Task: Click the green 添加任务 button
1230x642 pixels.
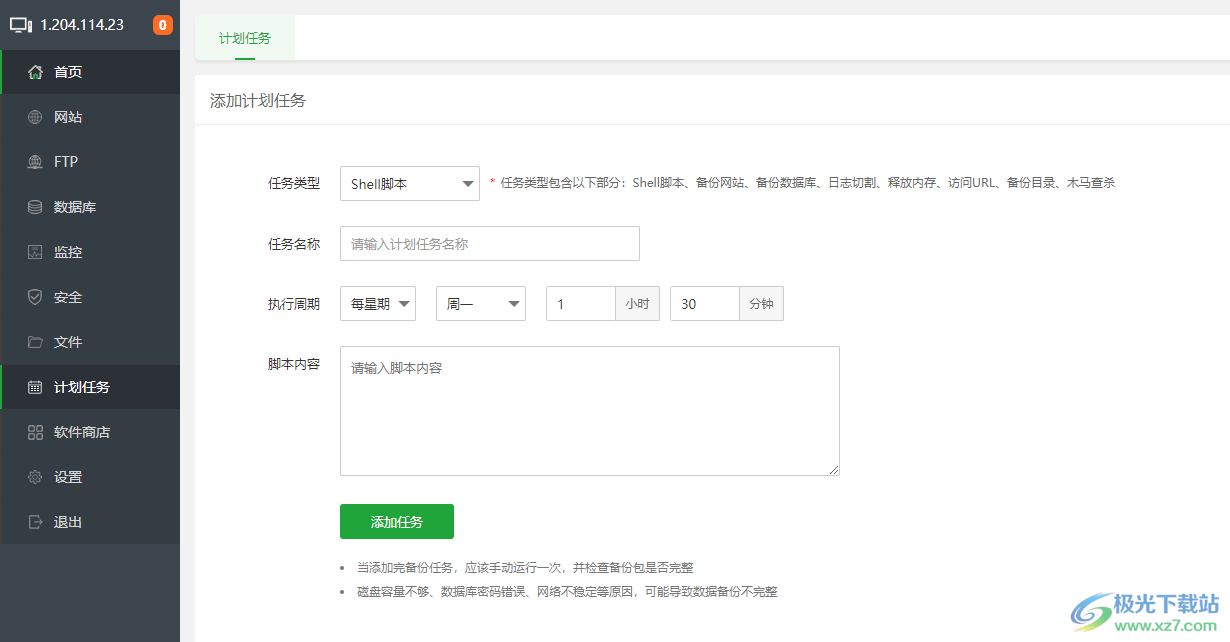Action: pyautogui.click(x=397, y=522)
